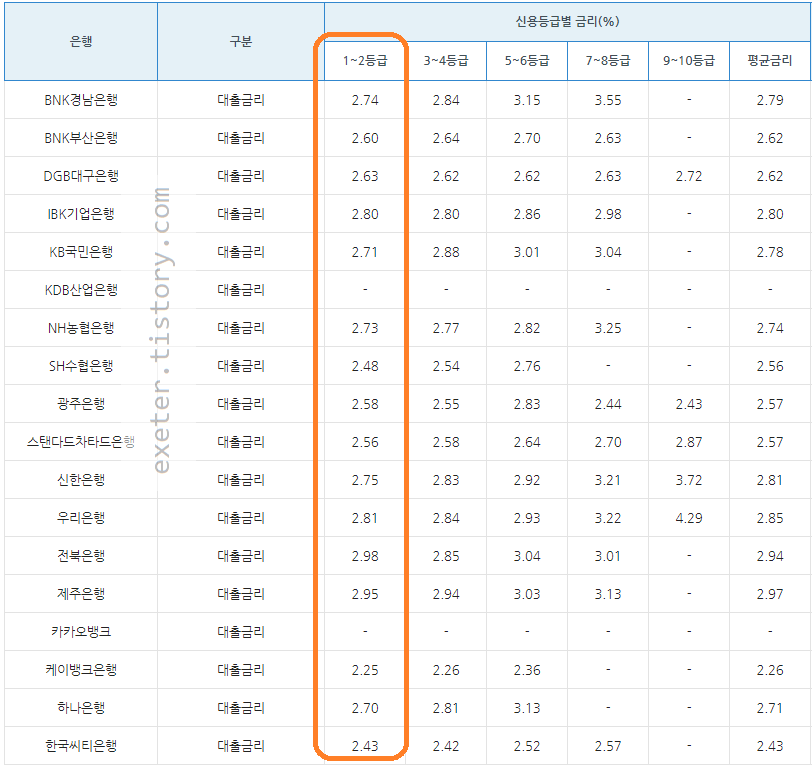Click SH수협은행 1~2등급 rate 2.48
This screenshot has width=812, height=766.
pyautogui.click(x=365, y=366)
